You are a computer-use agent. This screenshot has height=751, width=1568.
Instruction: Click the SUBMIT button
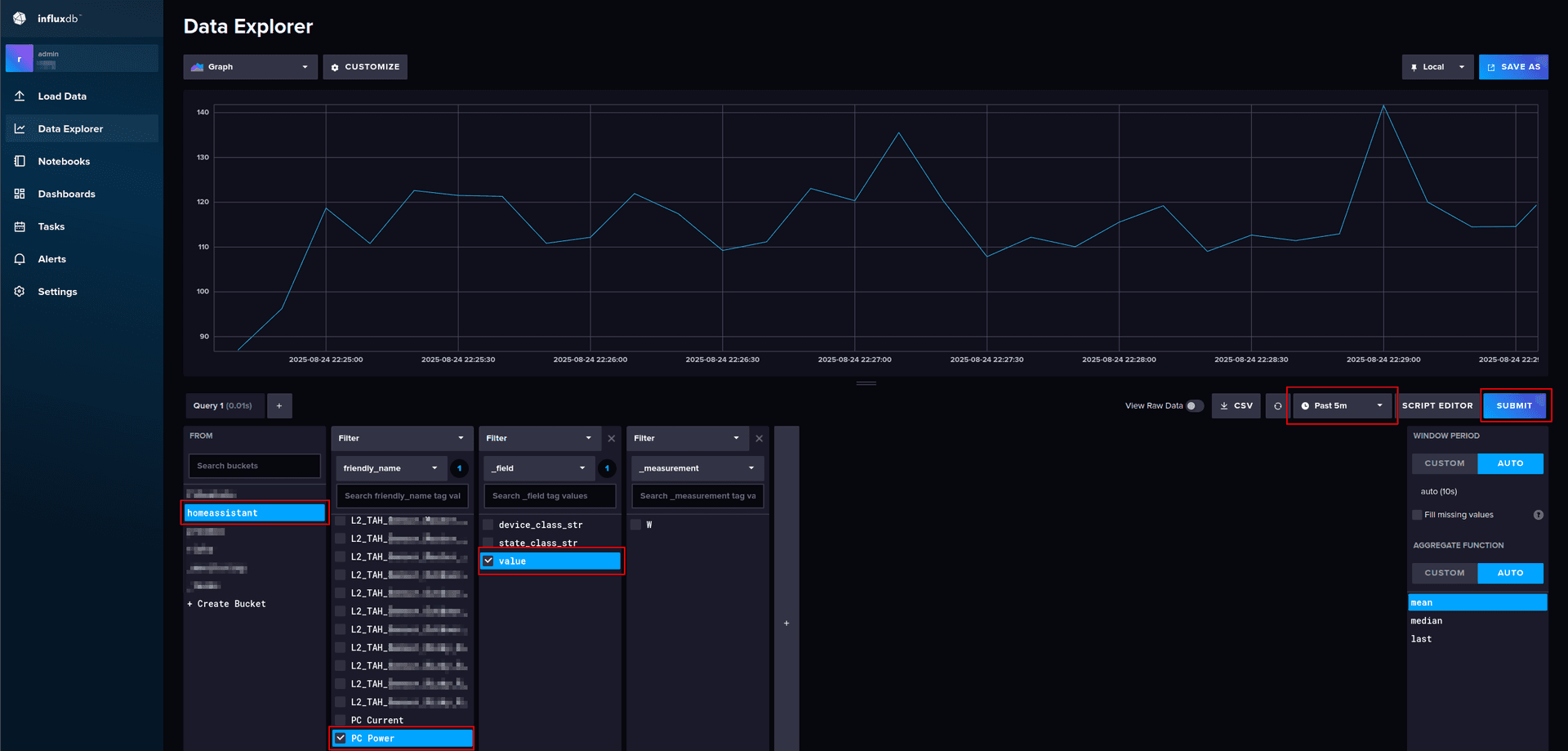tap(1515, 405)
